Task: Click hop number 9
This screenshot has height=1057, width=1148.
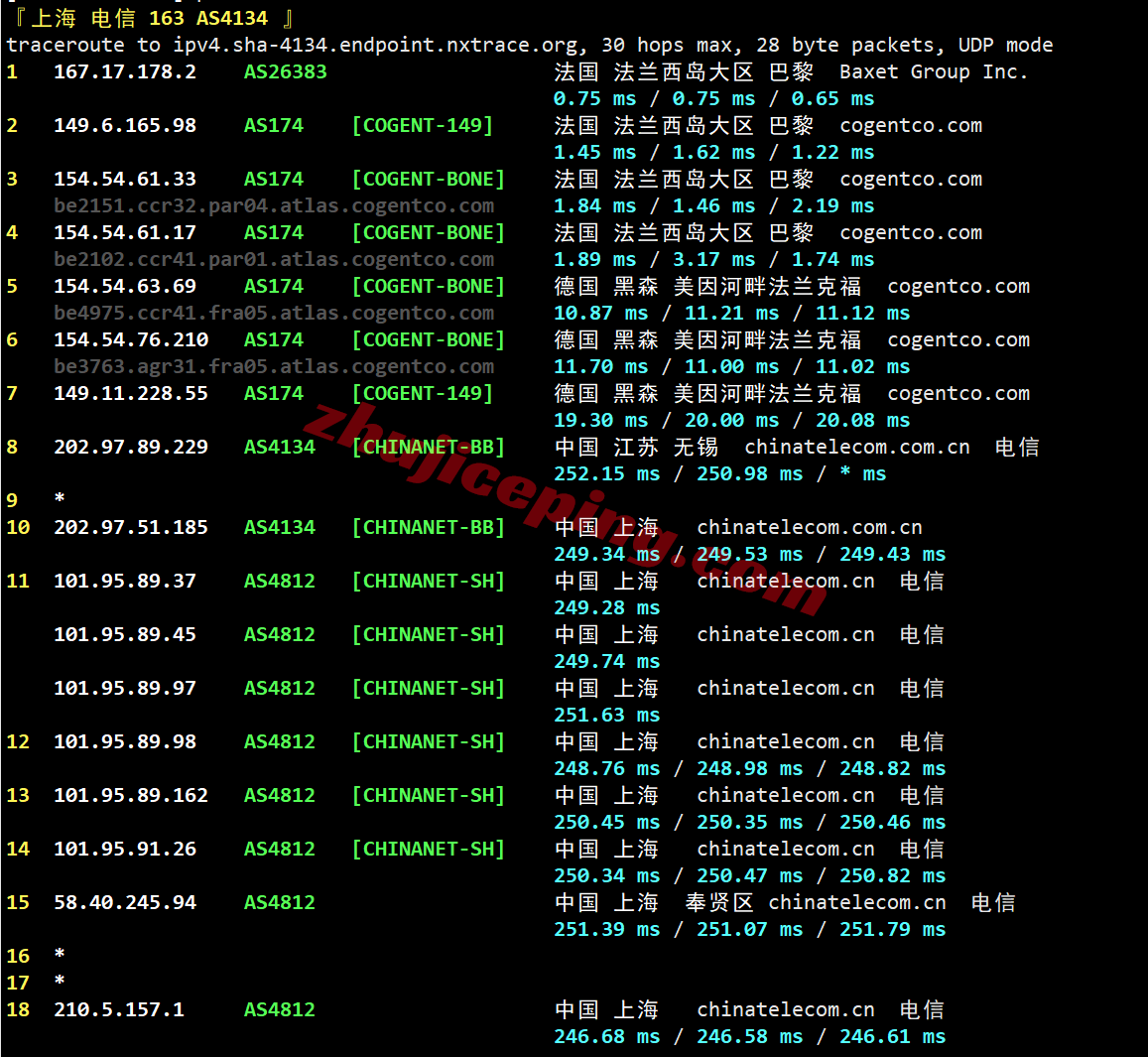Action: [x=13, y=500]
